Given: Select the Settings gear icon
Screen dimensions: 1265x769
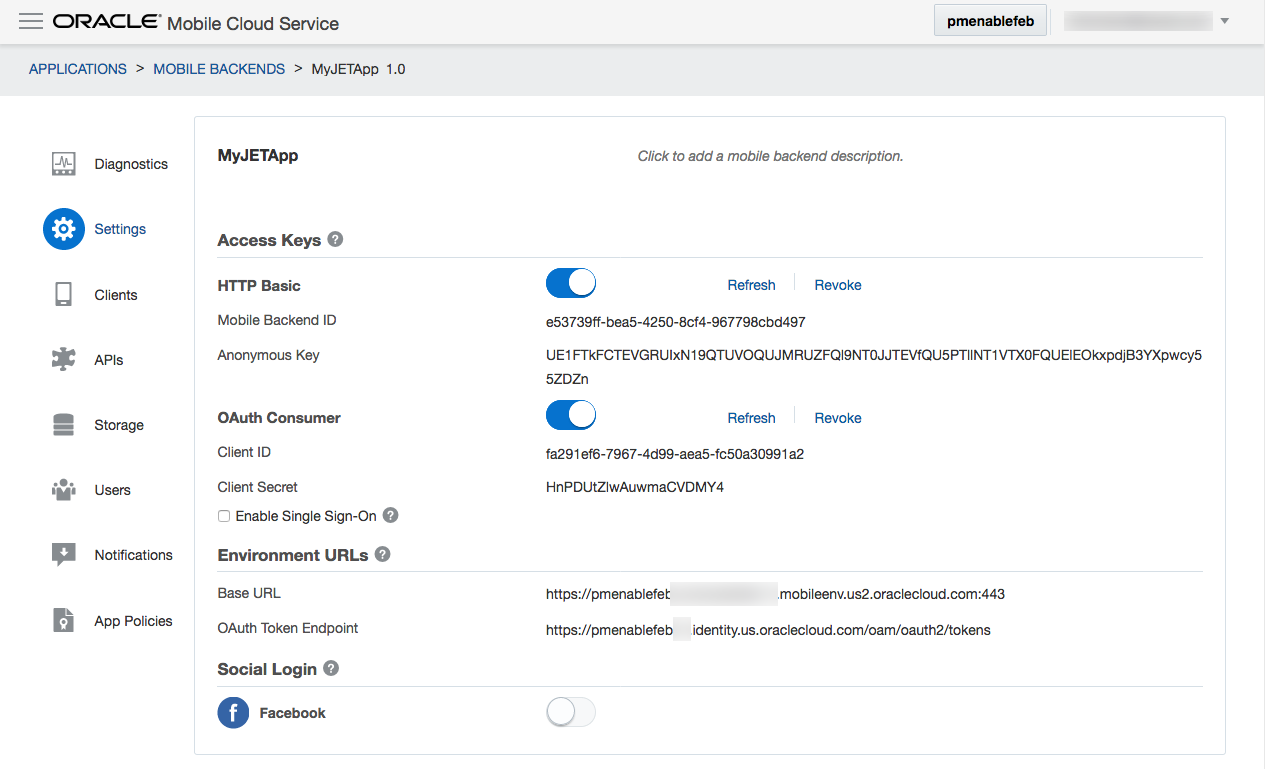Looking at the screenshot, I should tap(64, 229).
